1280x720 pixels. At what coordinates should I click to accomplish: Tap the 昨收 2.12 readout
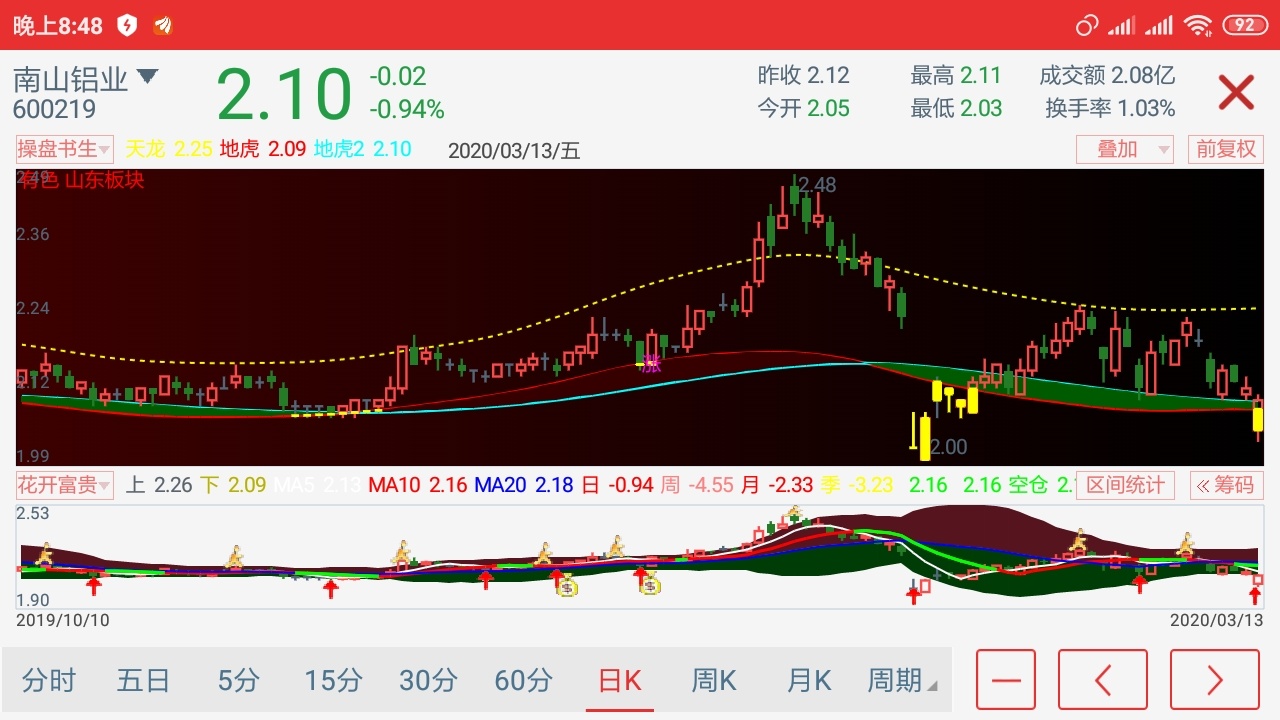pyautogui.click(x=803, y=75)
